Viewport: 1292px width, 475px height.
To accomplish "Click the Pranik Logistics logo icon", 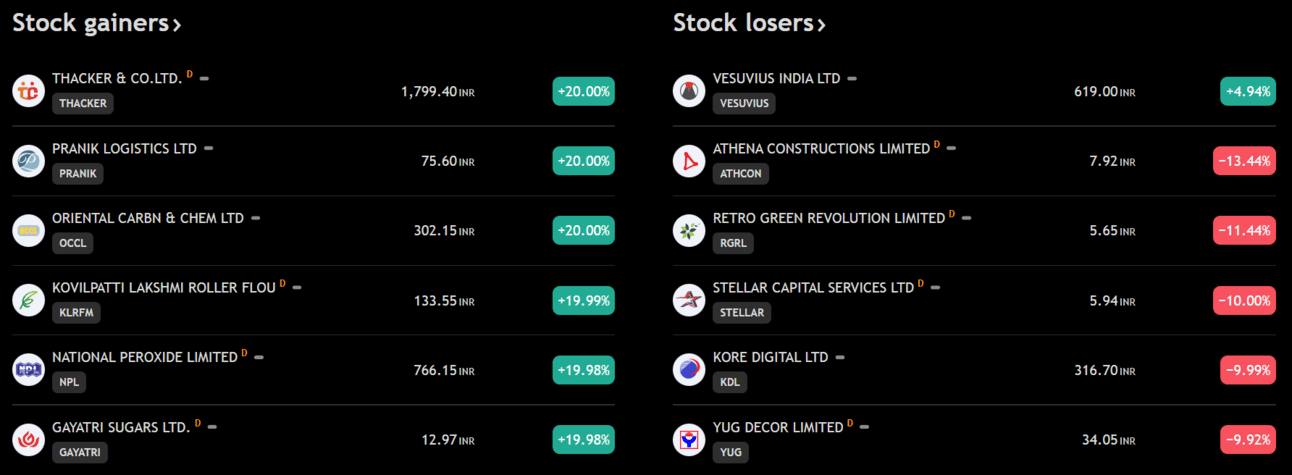I will click(x=28, y=161).
